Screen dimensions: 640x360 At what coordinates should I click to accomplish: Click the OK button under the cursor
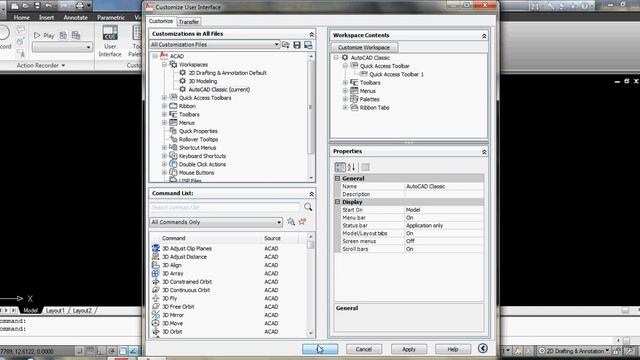point(320,349)
